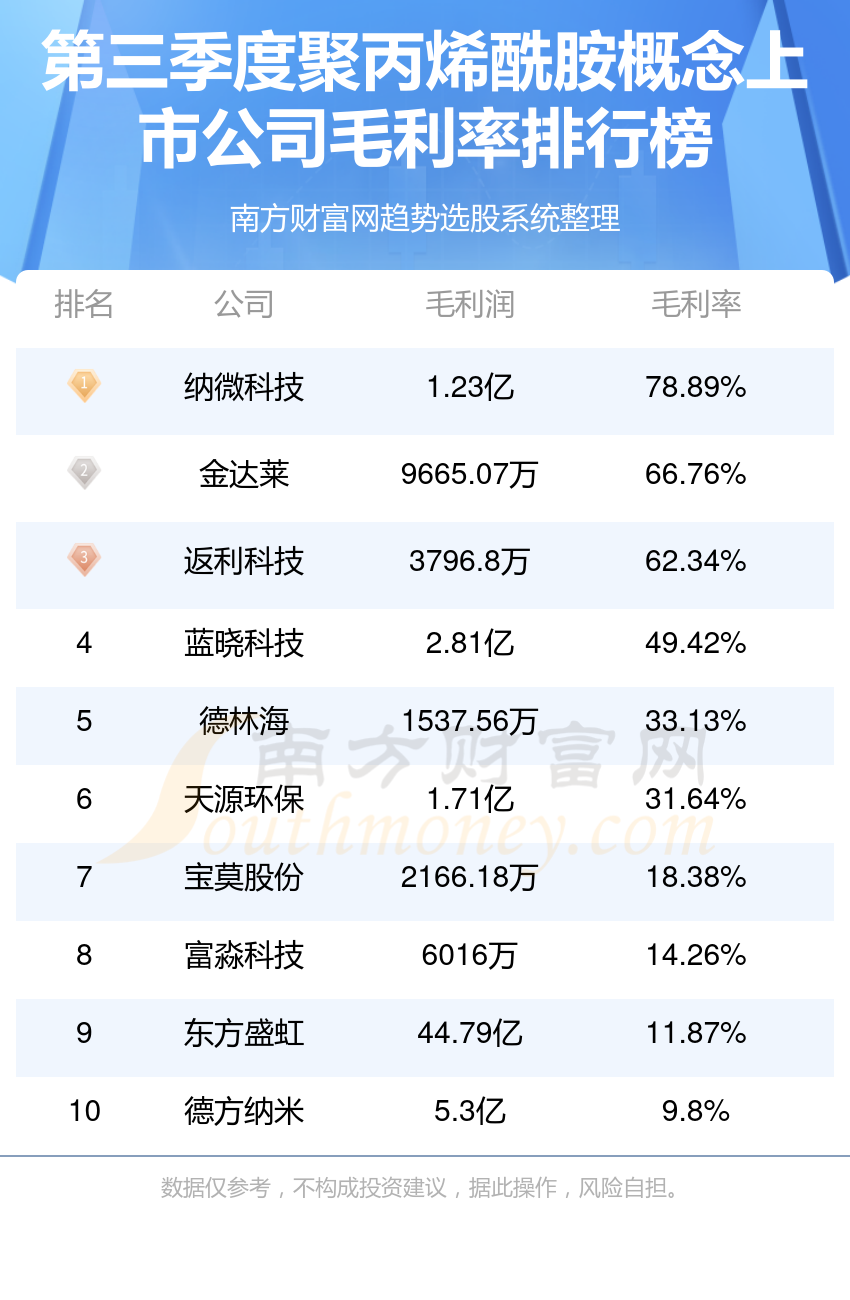Click the silver rank 2 medal icon
This screenshot has height=1300, width=850.
click(x=84, y=472)
